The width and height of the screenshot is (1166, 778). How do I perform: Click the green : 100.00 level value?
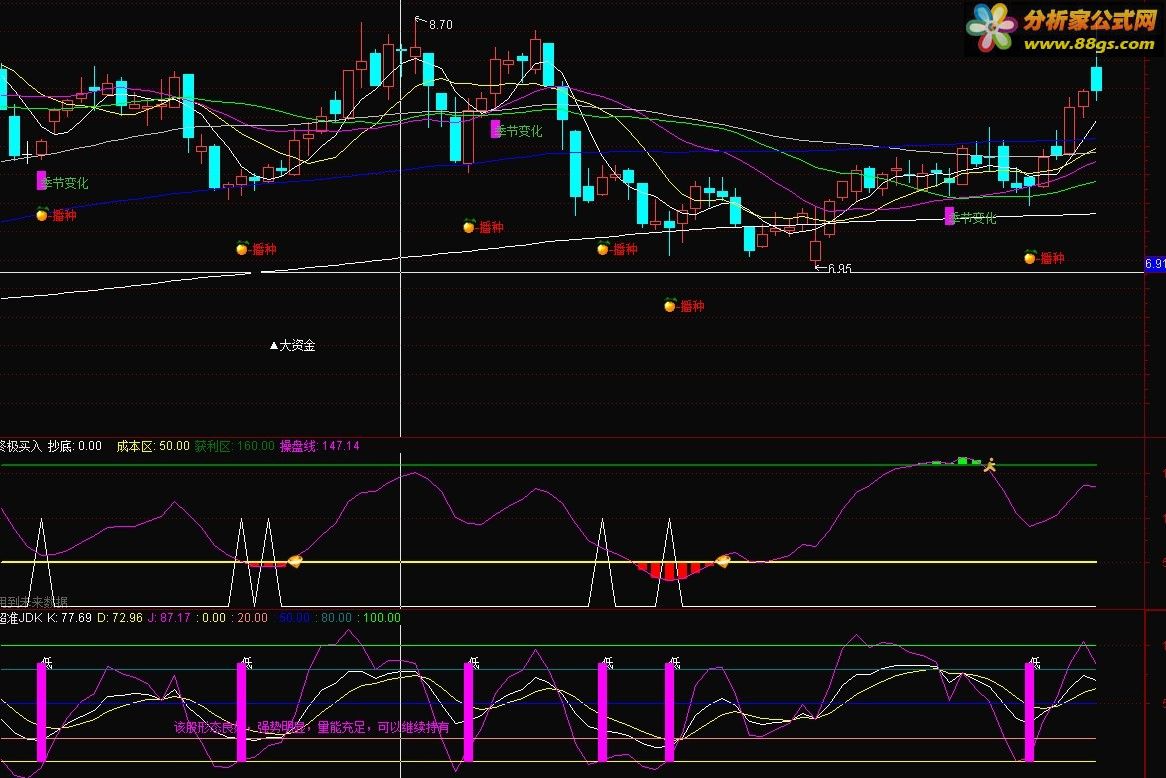coord(379,618)
